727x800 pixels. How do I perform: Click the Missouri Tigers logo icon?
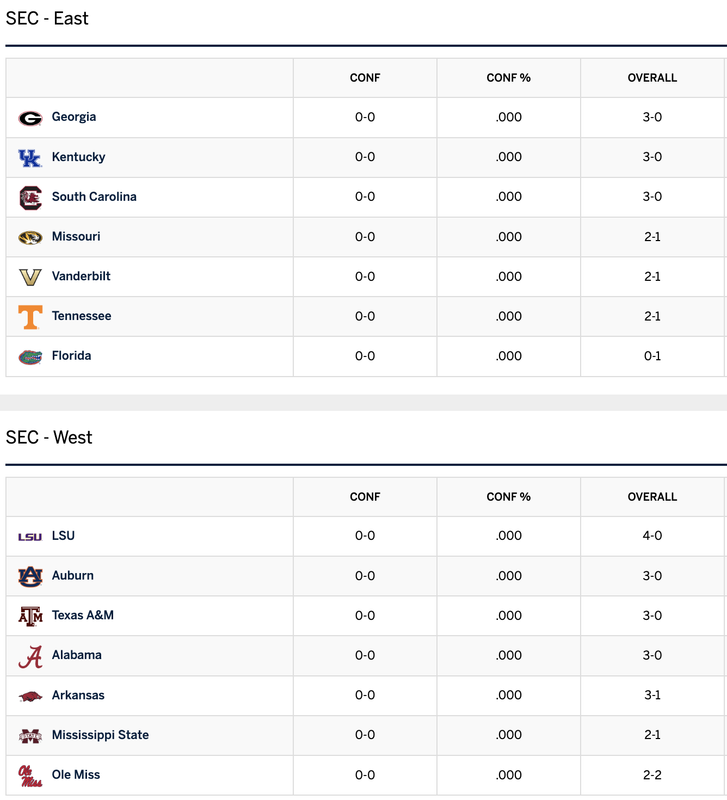pos(30,237)
